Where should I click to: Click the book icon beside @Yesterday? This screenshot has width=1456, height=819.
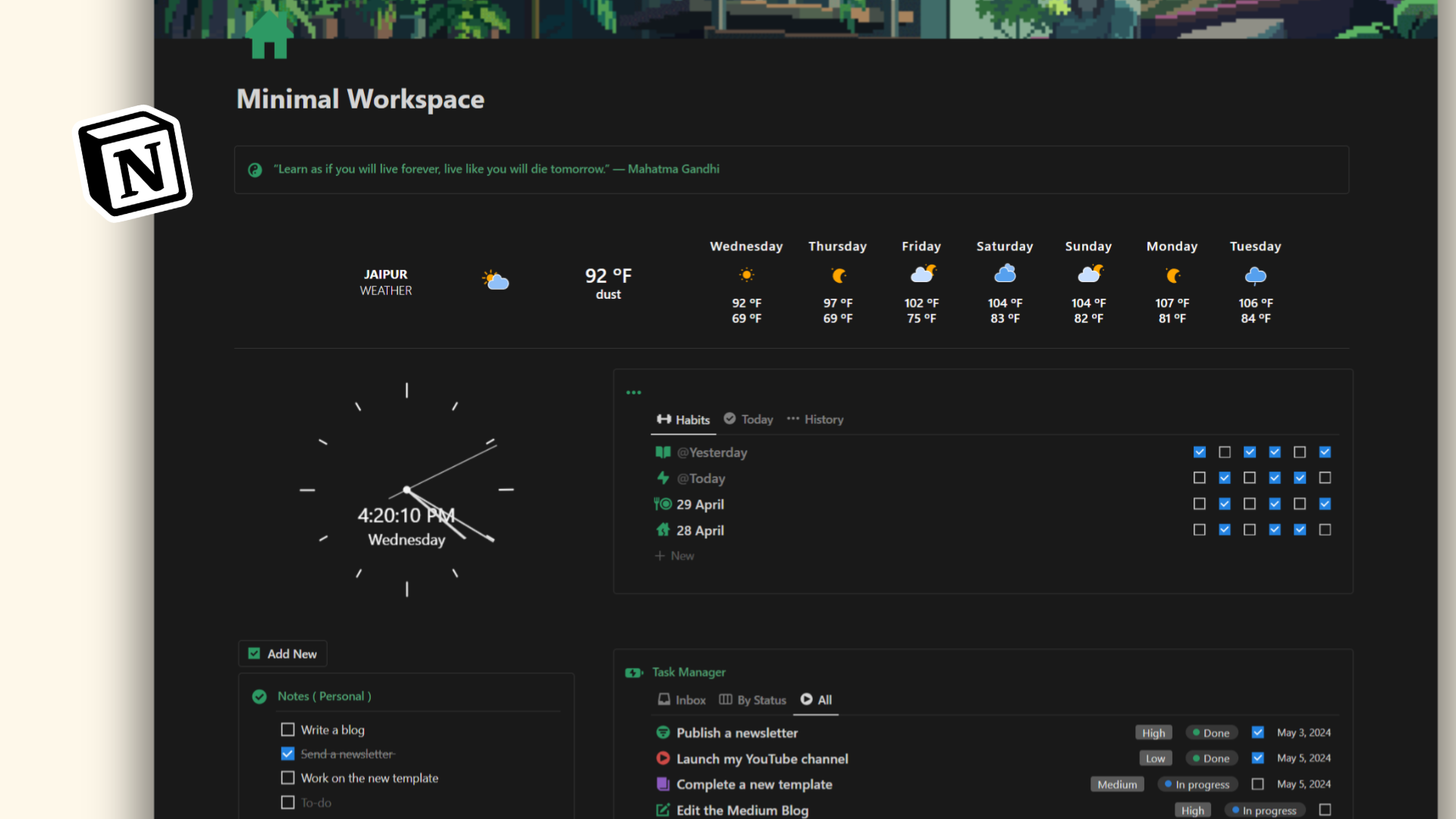663,453
